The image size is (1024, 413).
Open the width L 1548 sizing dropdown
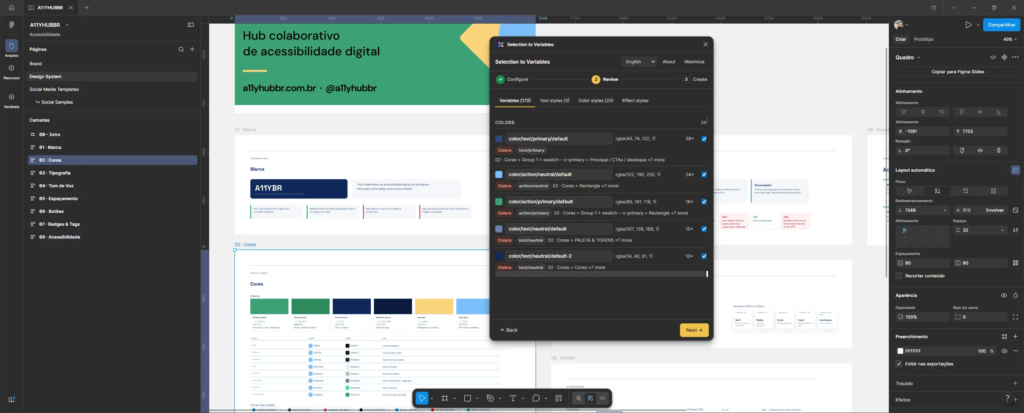tap(946, 210)
